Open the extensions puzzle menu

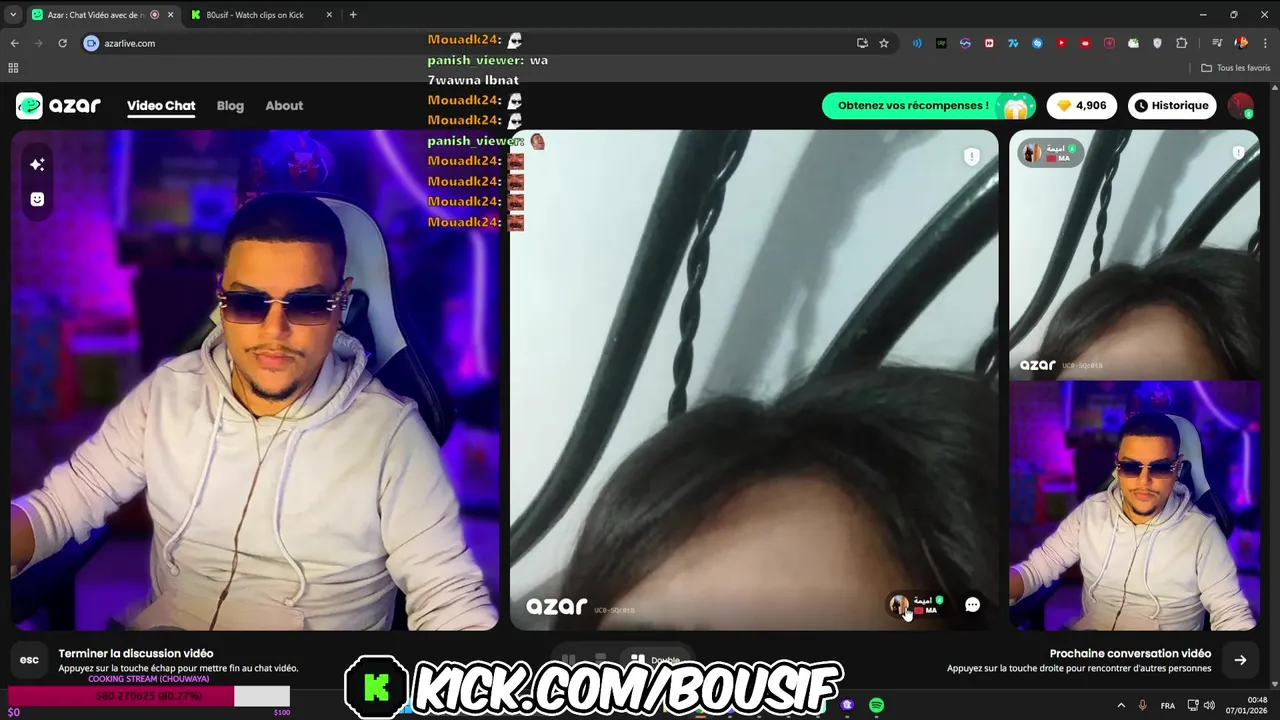click(x=1181, y=43)
